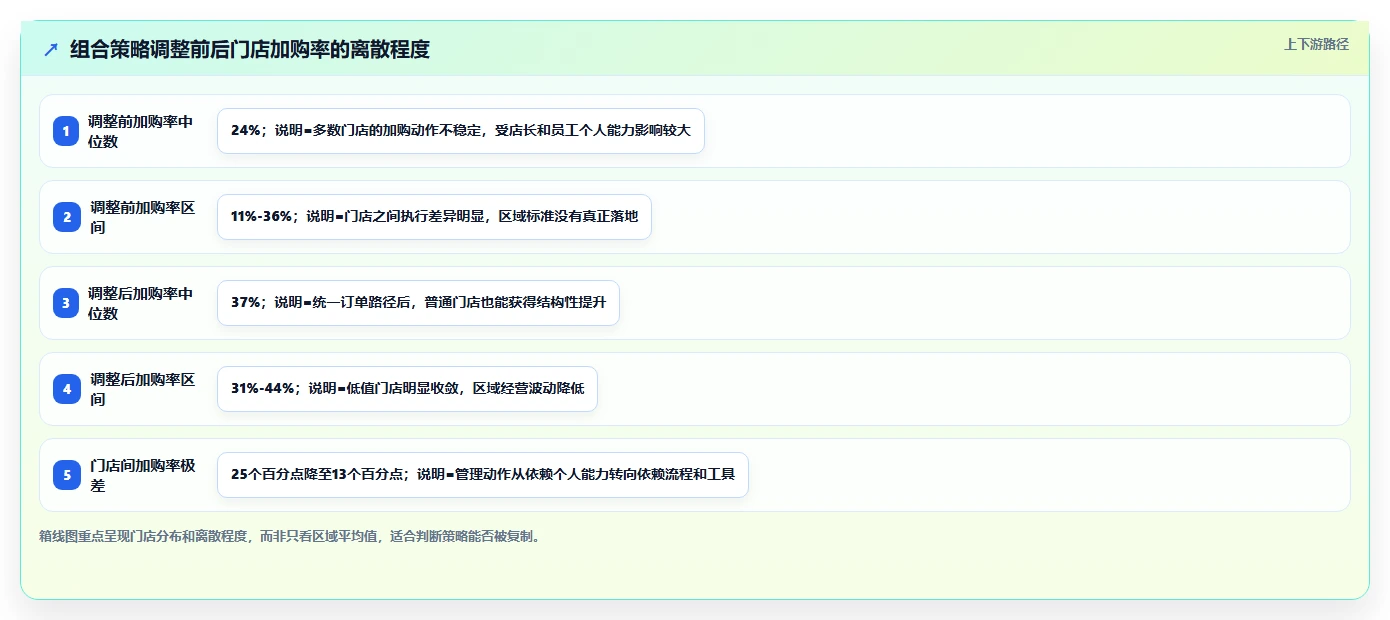This screenshot has width=1390, height=620.
Task: Click the value box starting with 31%-44%
Action: [407, 389]
